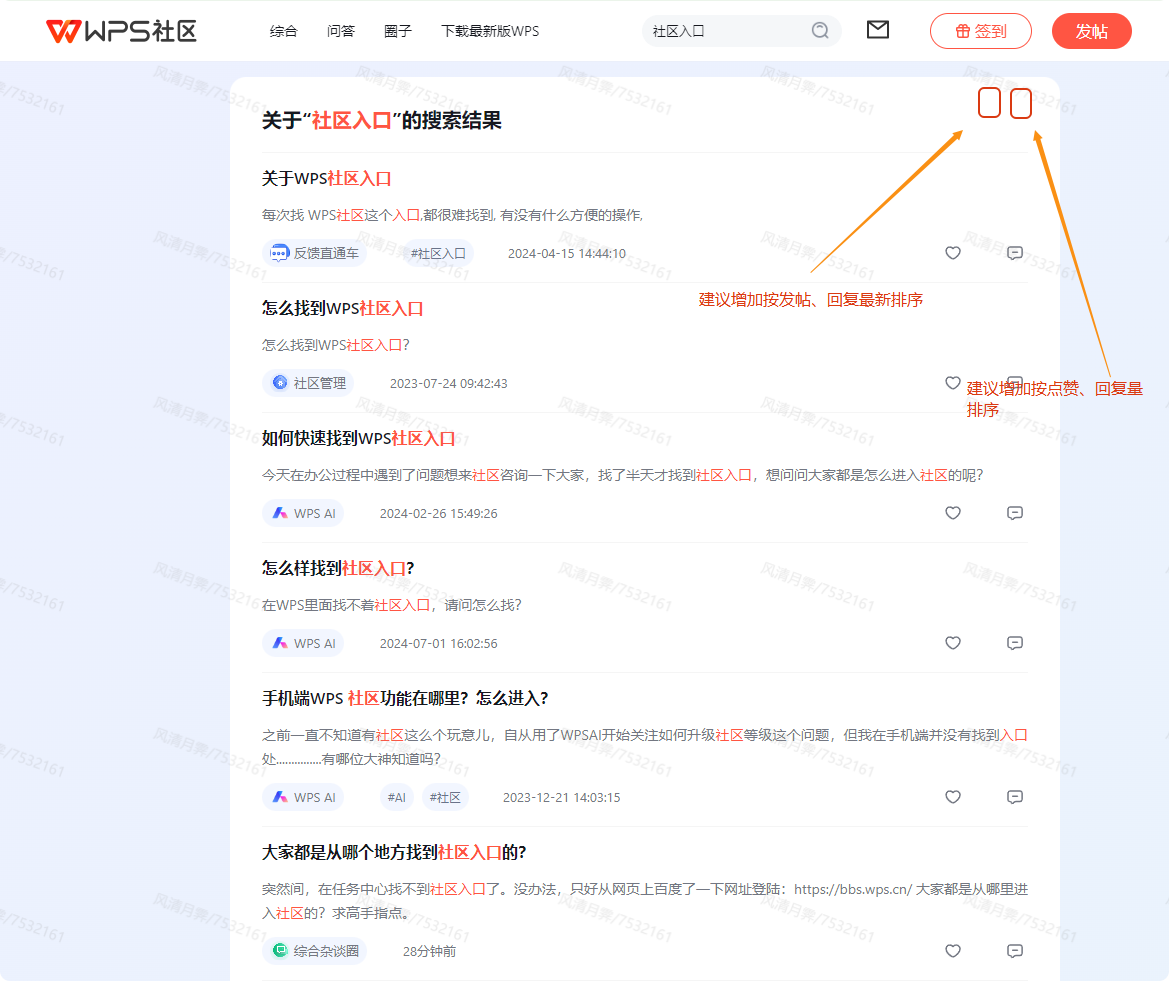Open WPS AI tag under 怎么样找到社区入口?

303,643
